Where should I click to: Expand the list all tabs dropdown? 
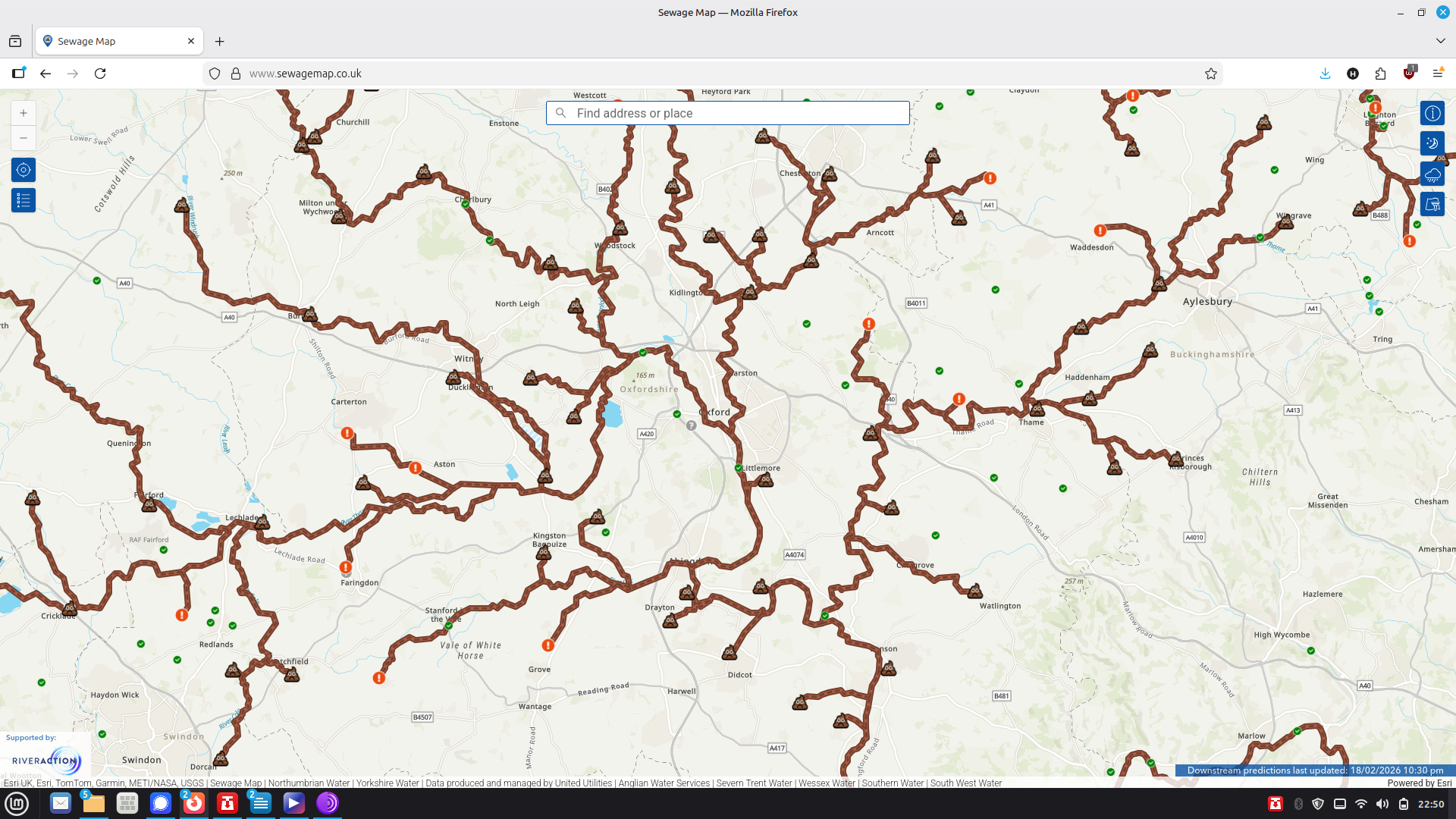click(1440, 41)
